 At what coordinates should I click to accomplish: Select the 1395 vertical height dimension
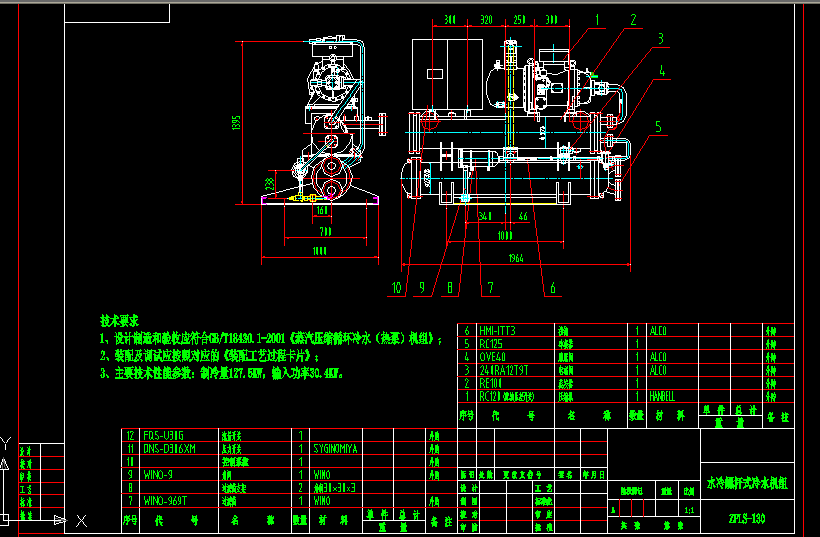[236, 123]
